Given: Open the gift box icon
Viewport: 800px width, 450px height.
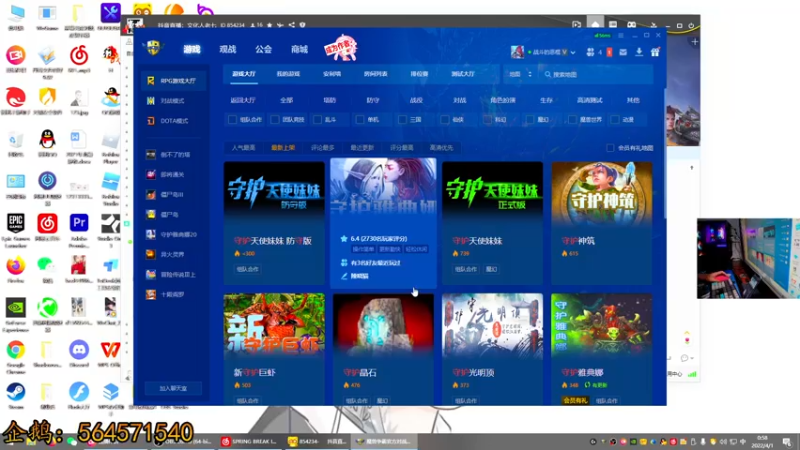Looking at the screenshot, I should pos(655,52).
